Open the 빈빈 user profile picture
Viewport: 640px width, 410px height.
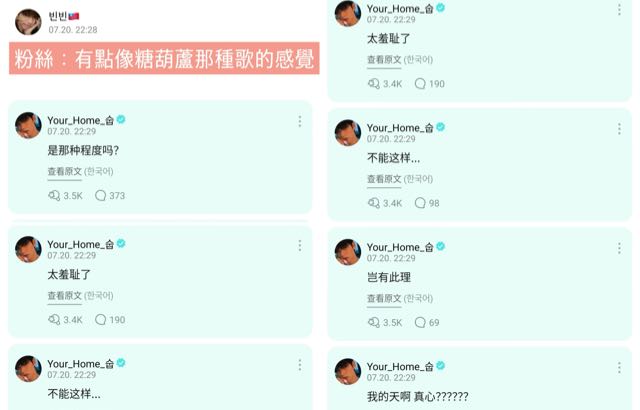tap(28, 22)
